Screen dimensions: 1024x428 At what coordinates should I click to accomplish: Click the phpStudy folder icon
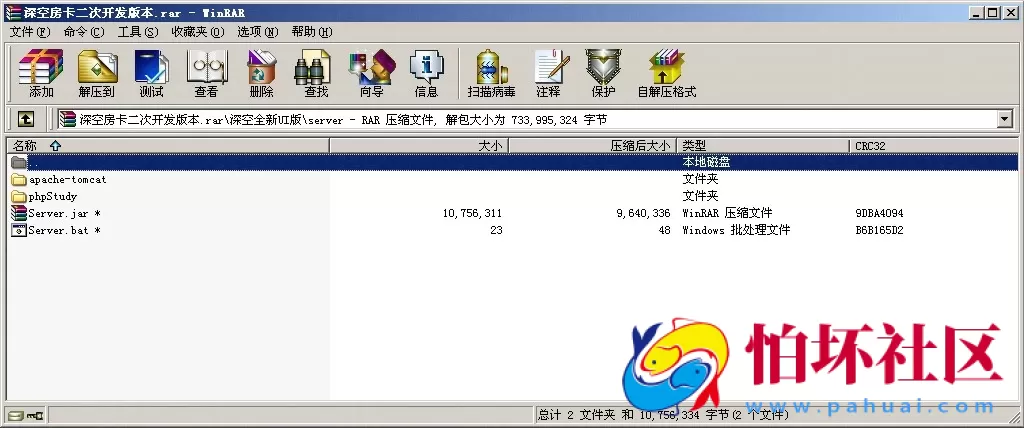coord(18,196)
